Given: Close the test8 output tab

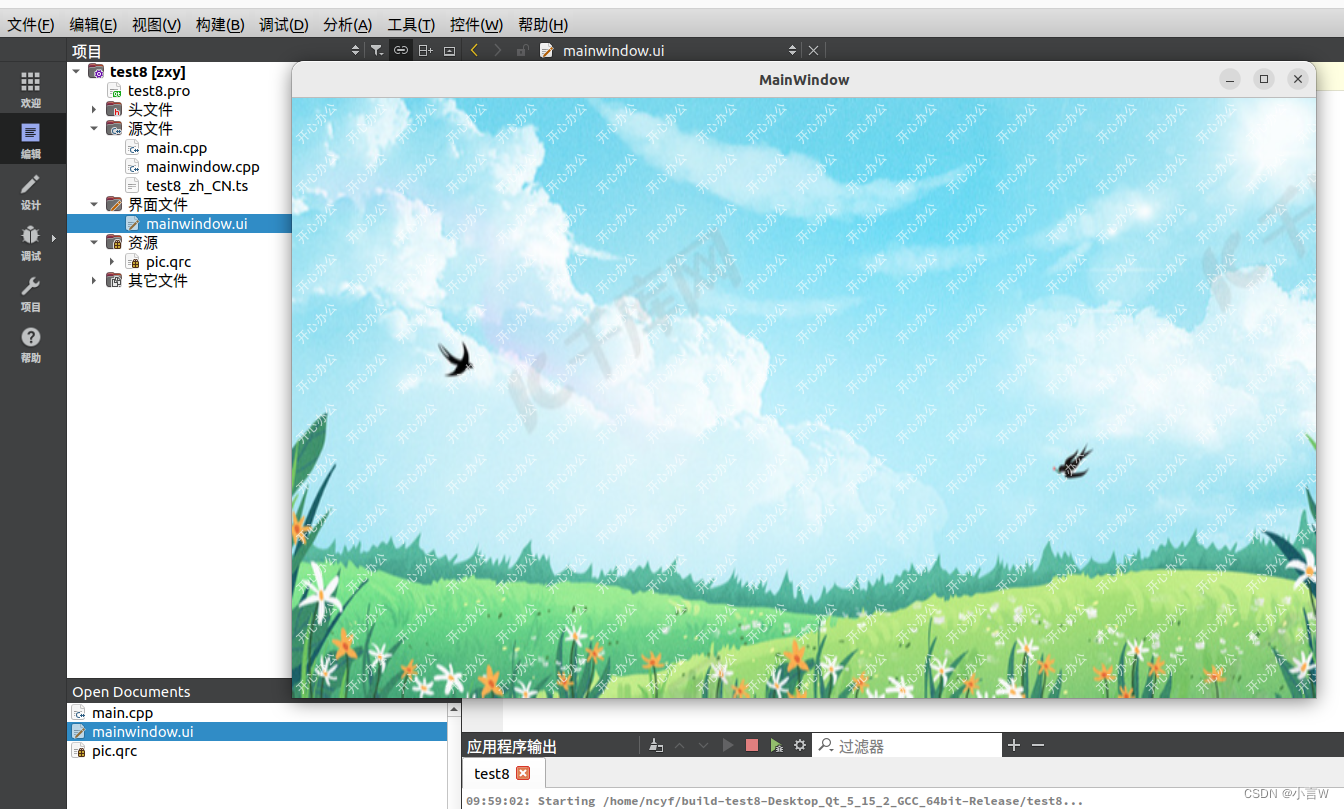Looking at the screenshot, I should click(522, 773).
